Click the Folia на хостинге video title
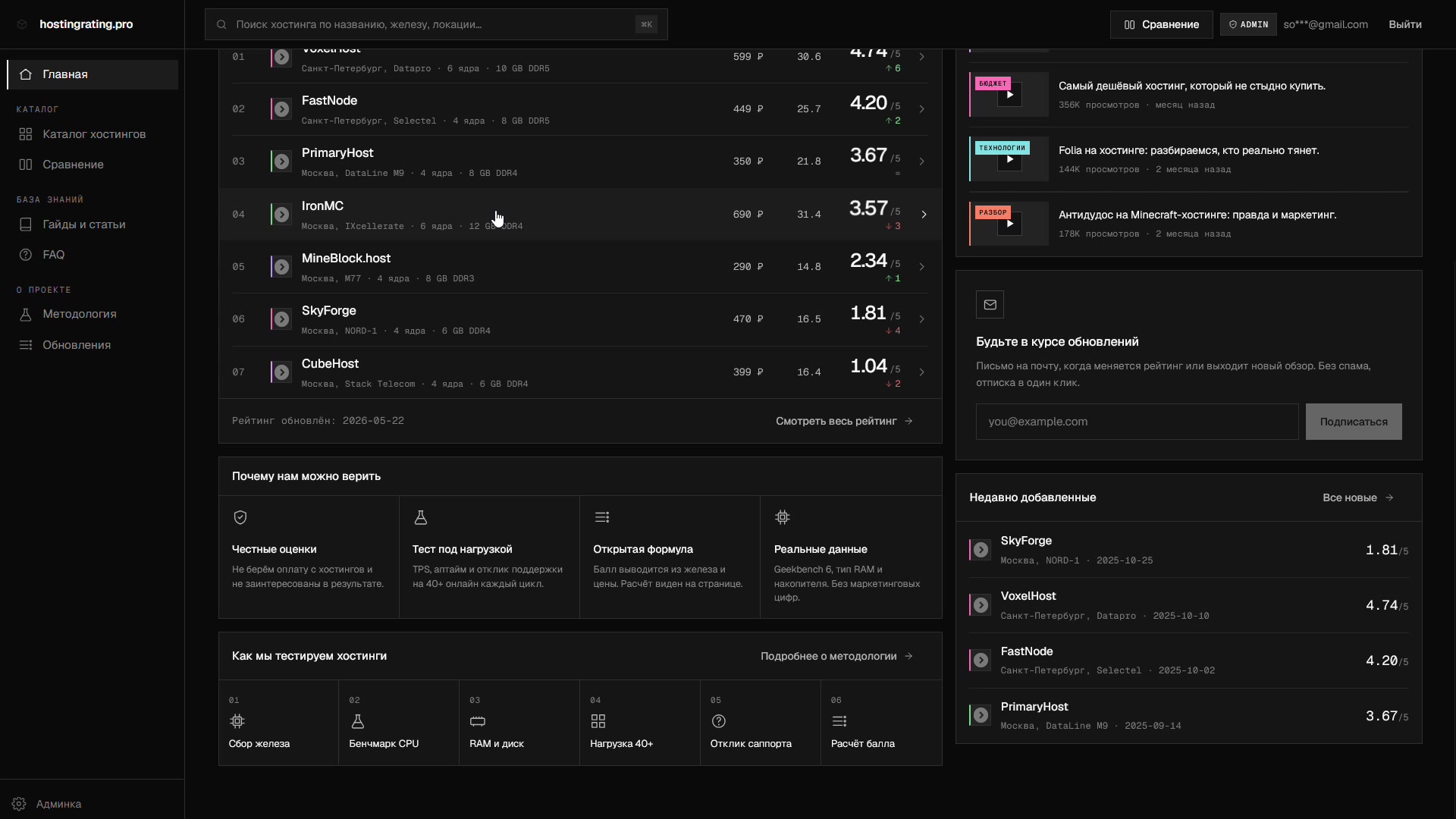This screenshot has width=1456, height=819. pos(1188,150)
